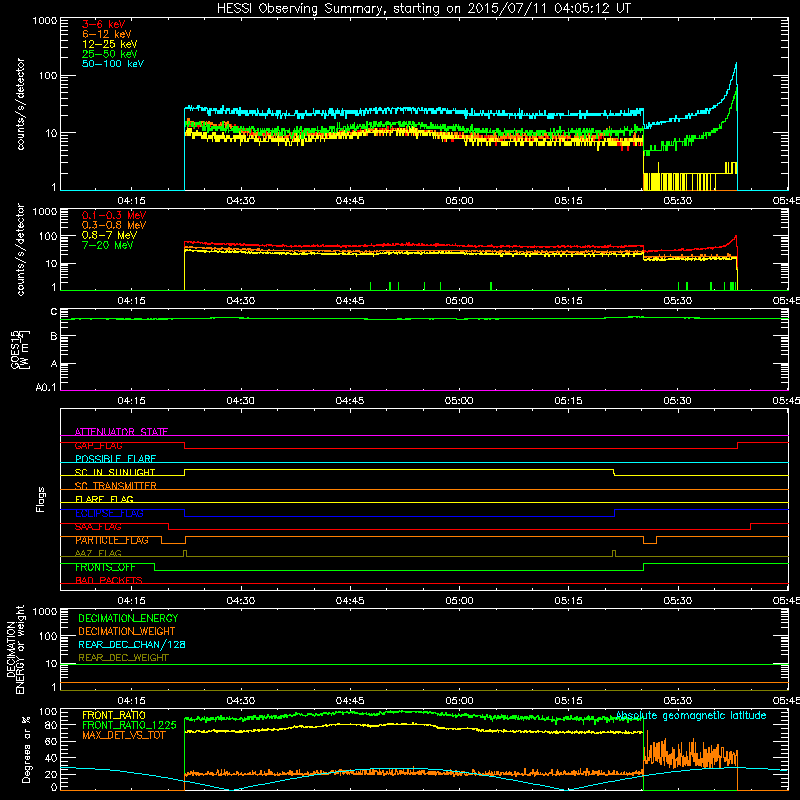
Task: Select the ECLIPSE_FLAG label
Action: tap(109, 513)
